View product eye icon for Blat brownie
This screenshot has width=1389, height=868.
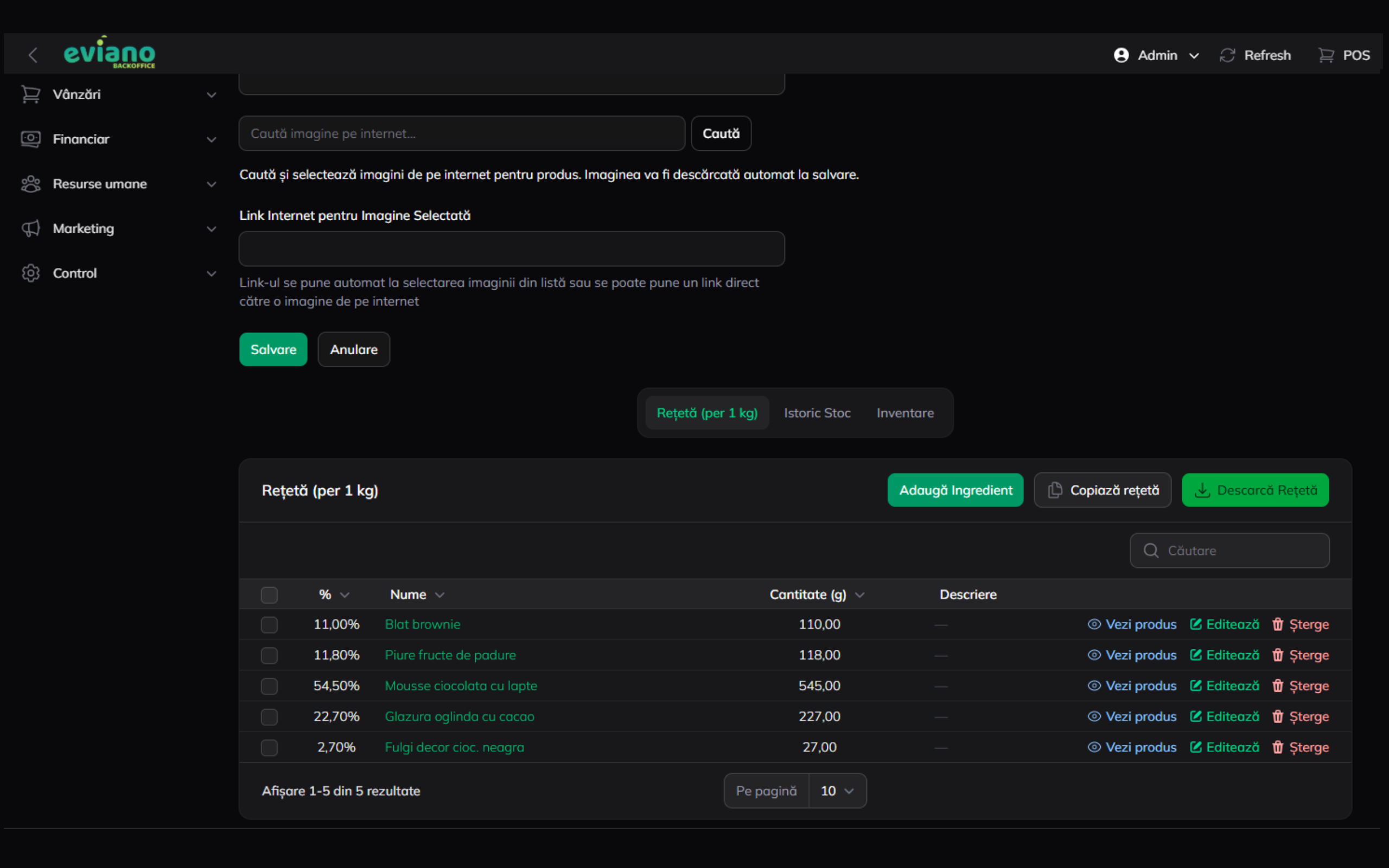[1094, 624]
